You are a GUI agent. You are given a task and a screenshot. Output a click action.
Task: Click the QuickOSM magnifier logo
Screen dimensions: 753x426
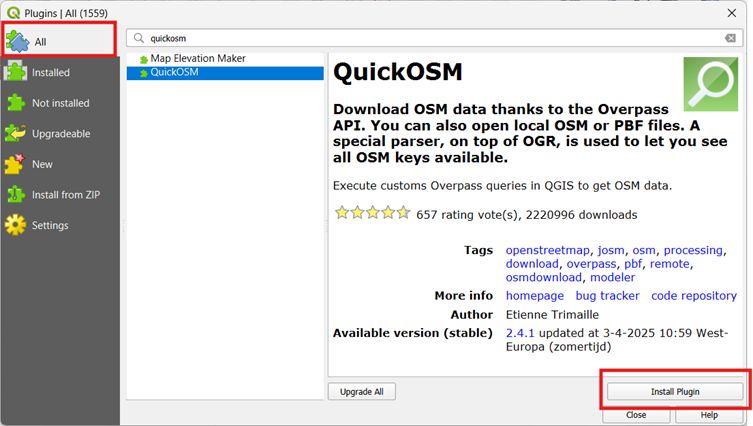click(x=710, y=84)
